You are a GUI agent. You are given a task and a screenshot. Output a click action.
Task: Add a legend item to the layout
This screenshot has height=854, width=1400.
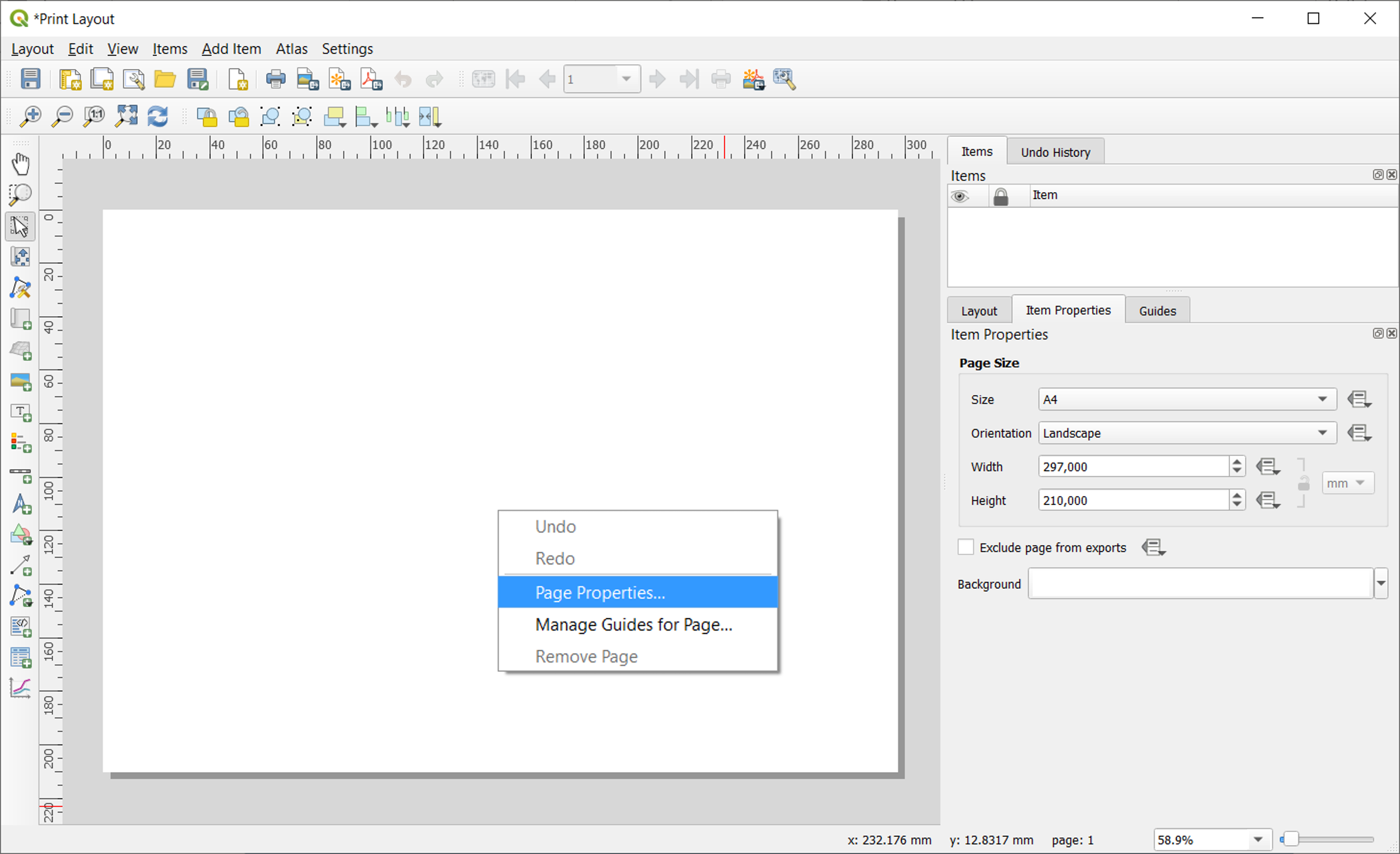tap(20, 443)
